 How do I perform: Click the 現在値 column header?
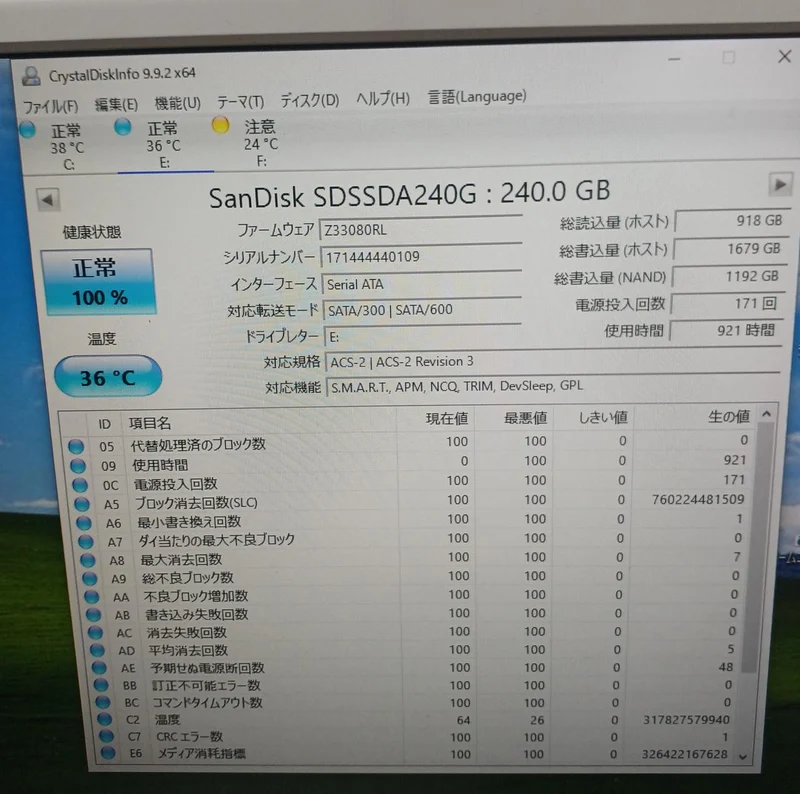(435, 418)
